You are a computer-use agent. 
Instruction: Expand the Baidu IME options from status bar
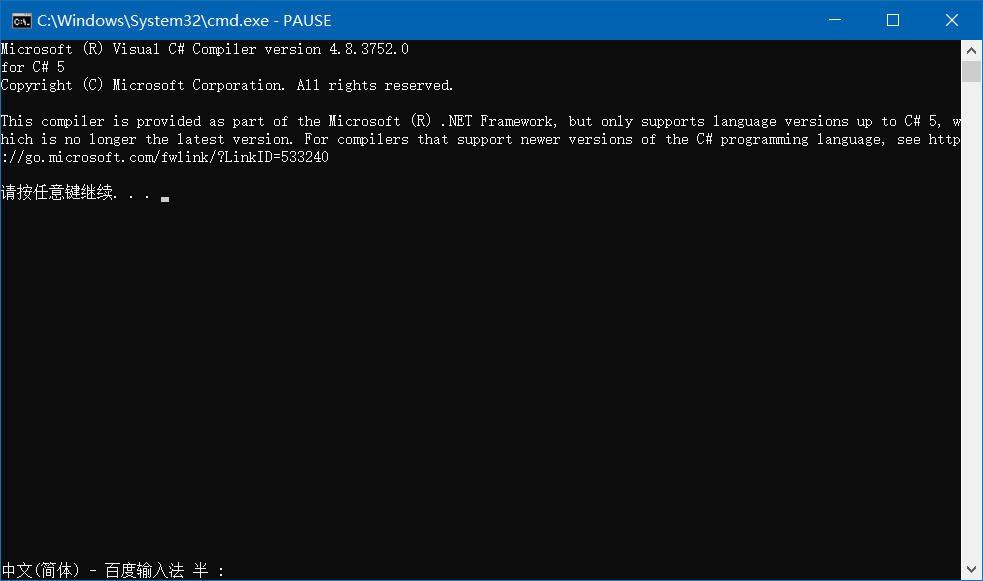(142, 570)
